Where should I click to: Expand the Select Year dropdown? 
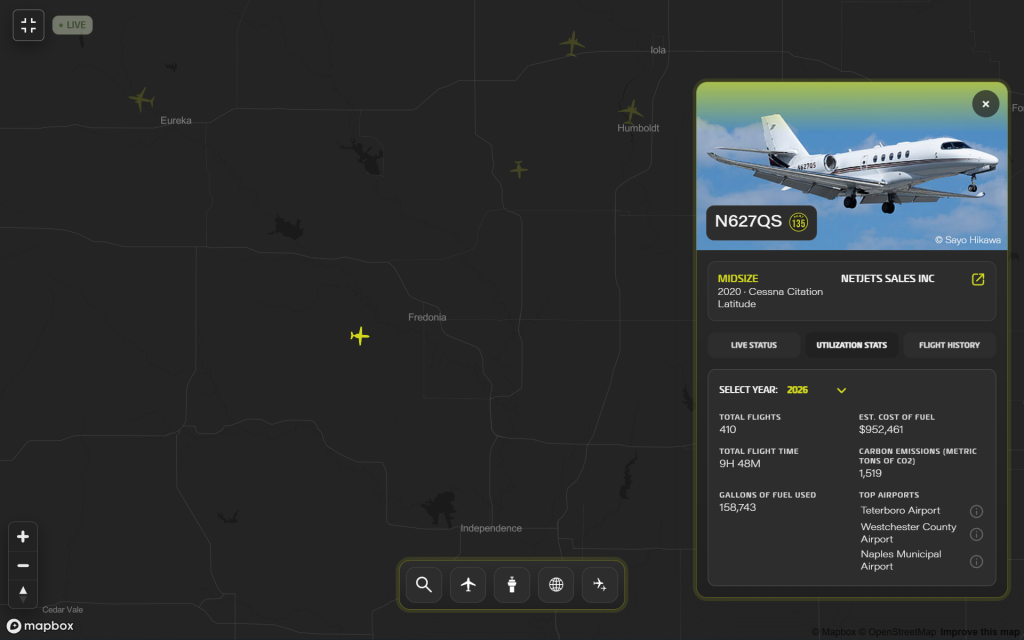816,390
